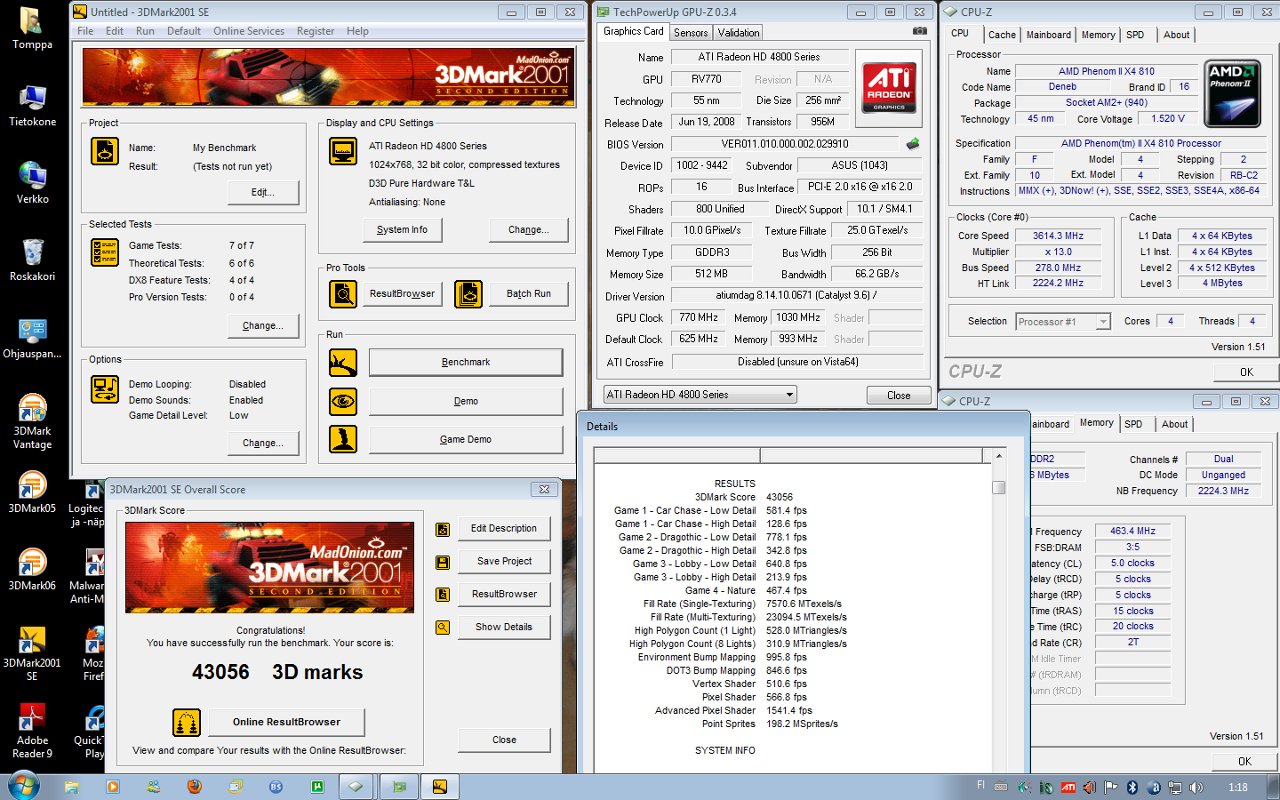The width and height of the screenshot is (1280, 800).
Task: Click the BIOS Version field in GPU-Z
Action: point(785,144)
